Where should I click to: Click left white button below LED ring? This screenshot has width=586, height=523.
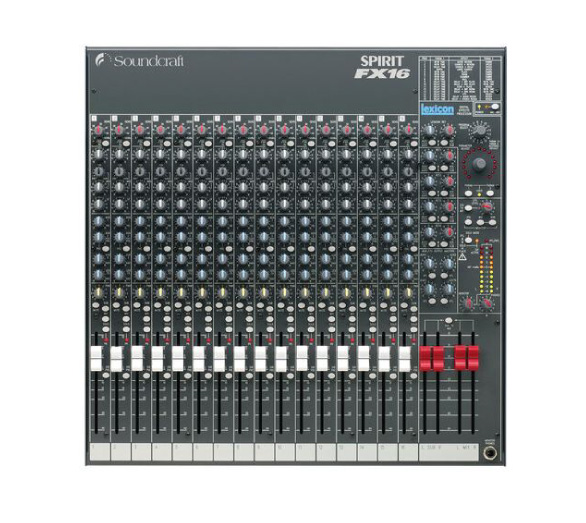(x=468, y=193)
